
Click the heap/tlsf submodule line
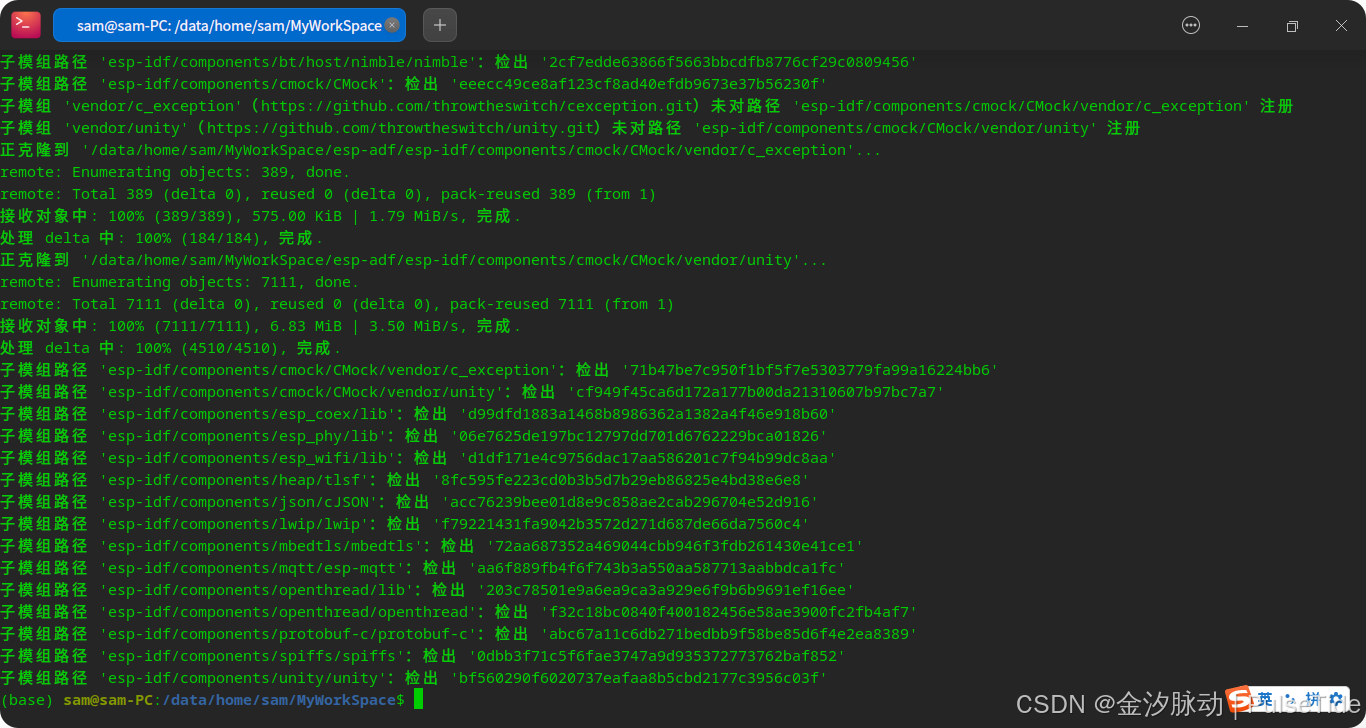[x=405, y=480]
